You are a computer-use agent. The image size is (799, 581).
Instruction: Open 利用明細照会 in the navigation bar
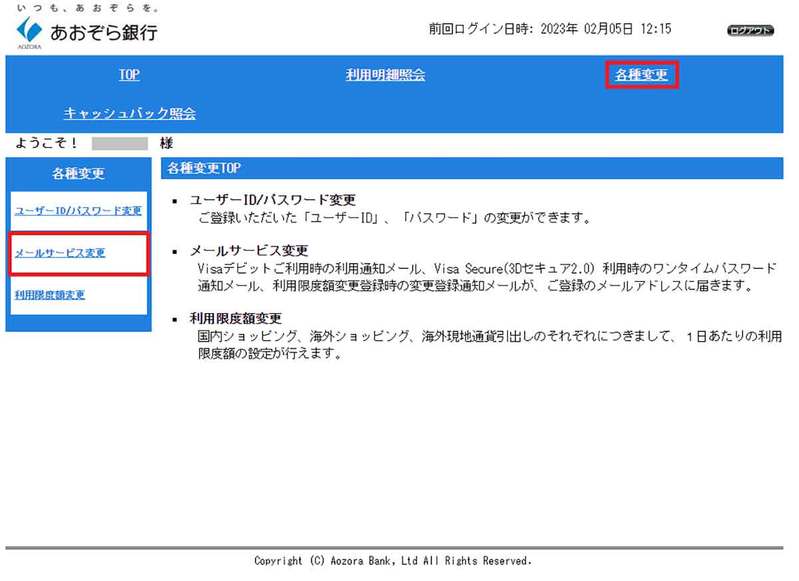385,75
